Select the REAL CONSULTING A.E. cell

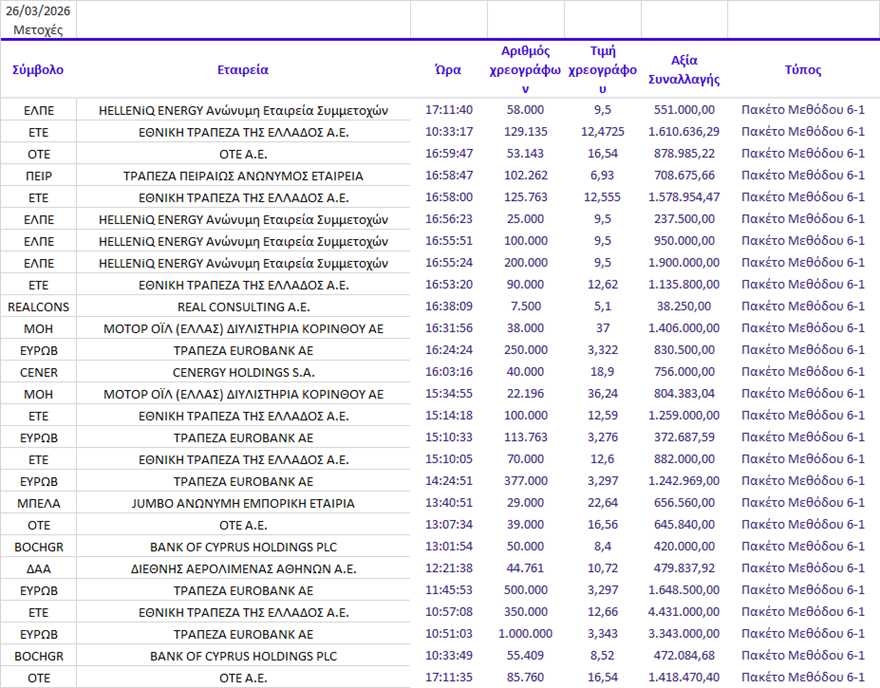point(243,307)
